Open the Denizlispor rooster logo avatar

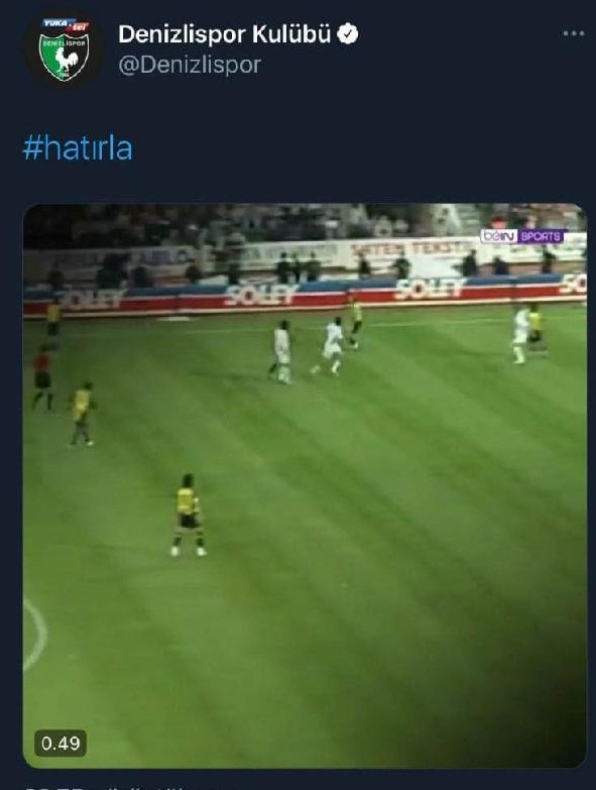64,49
